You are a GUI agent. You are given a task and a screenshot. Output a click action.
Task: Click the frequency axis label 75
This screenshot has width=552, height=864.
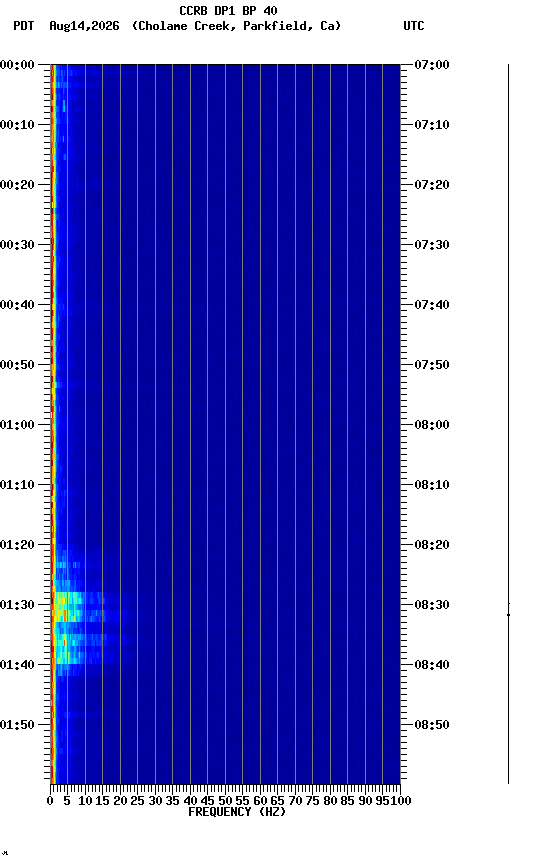click(x=312, y=801)
